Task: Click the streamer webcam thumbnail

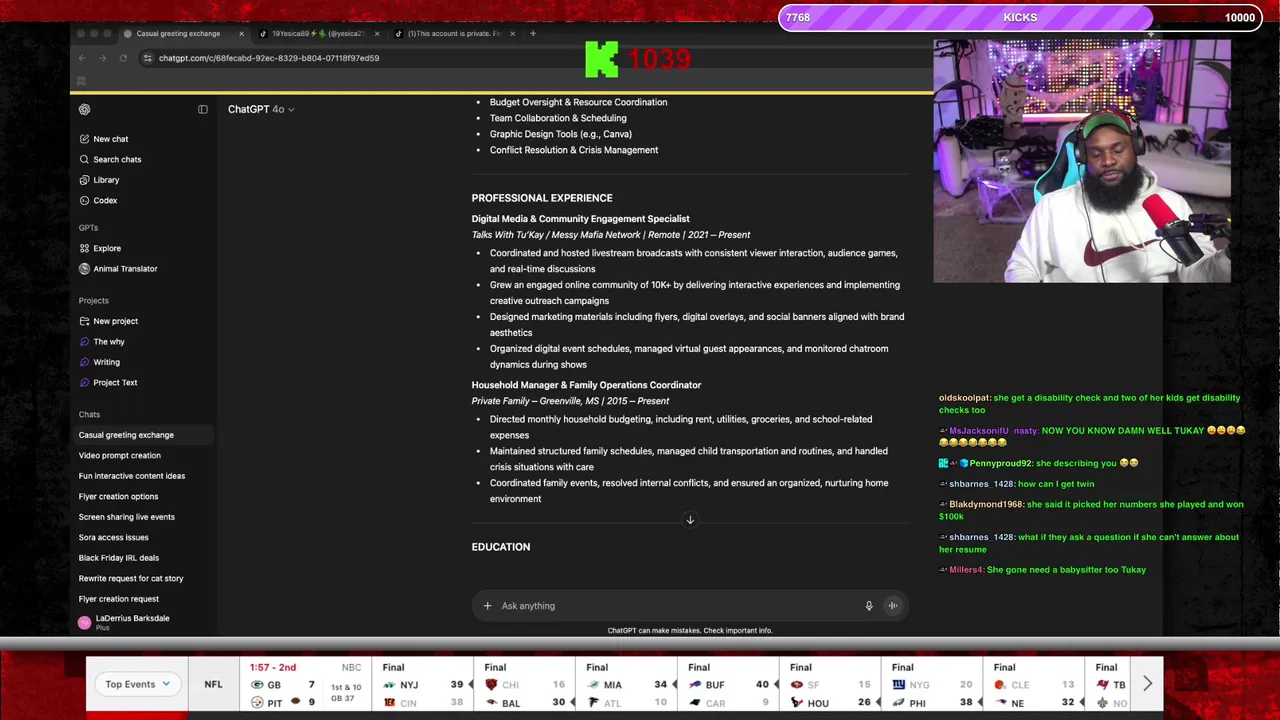Action: 1082,161
